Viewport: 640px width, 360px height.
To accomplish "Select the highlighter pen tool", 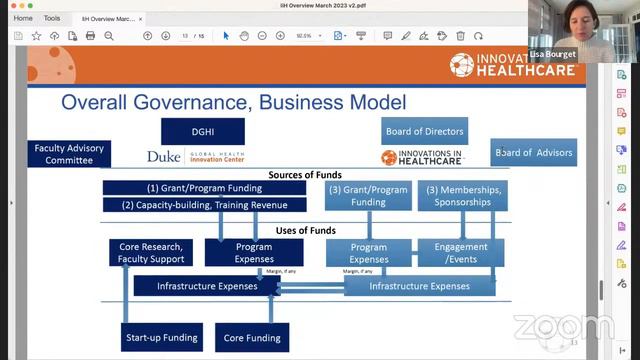I will pos(406,36).
